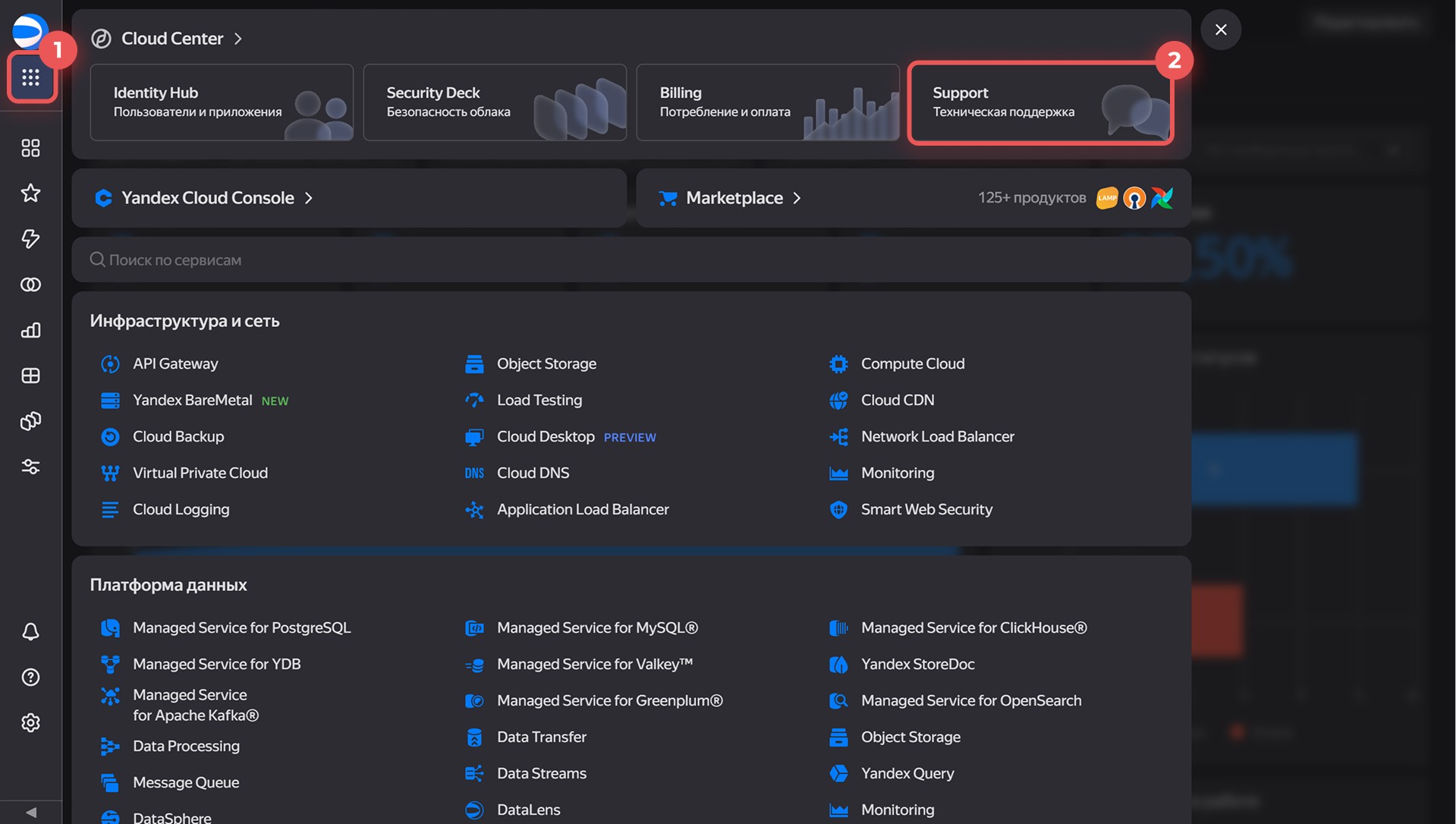Click the Network Load Balancer icon

838,436
